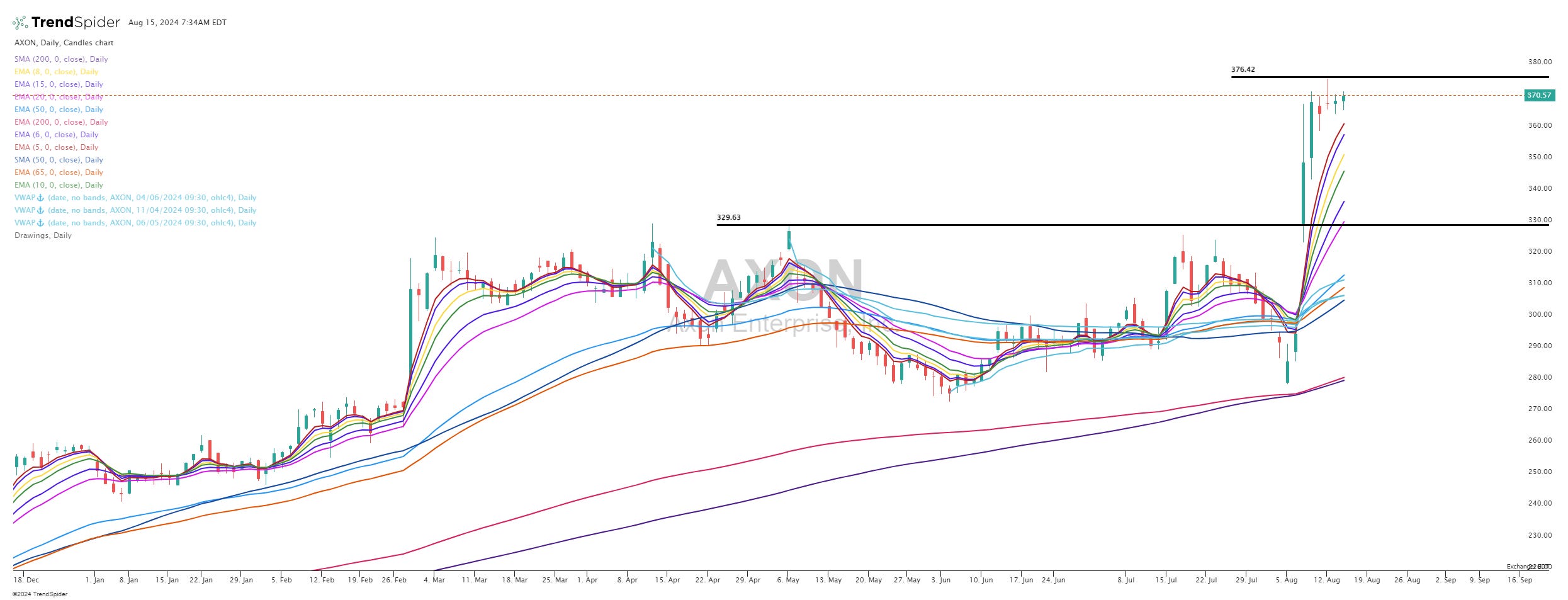Click the '2. Sep' date axis label
This screenshot has height=600, width=1568.
(1446, 580)
